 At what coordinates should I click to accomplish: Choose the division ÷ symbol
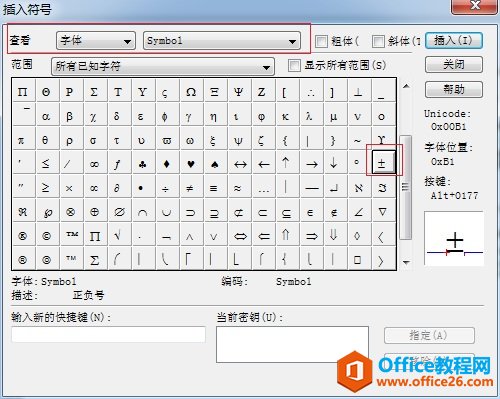pyautogui.click(x=166, y=187)
